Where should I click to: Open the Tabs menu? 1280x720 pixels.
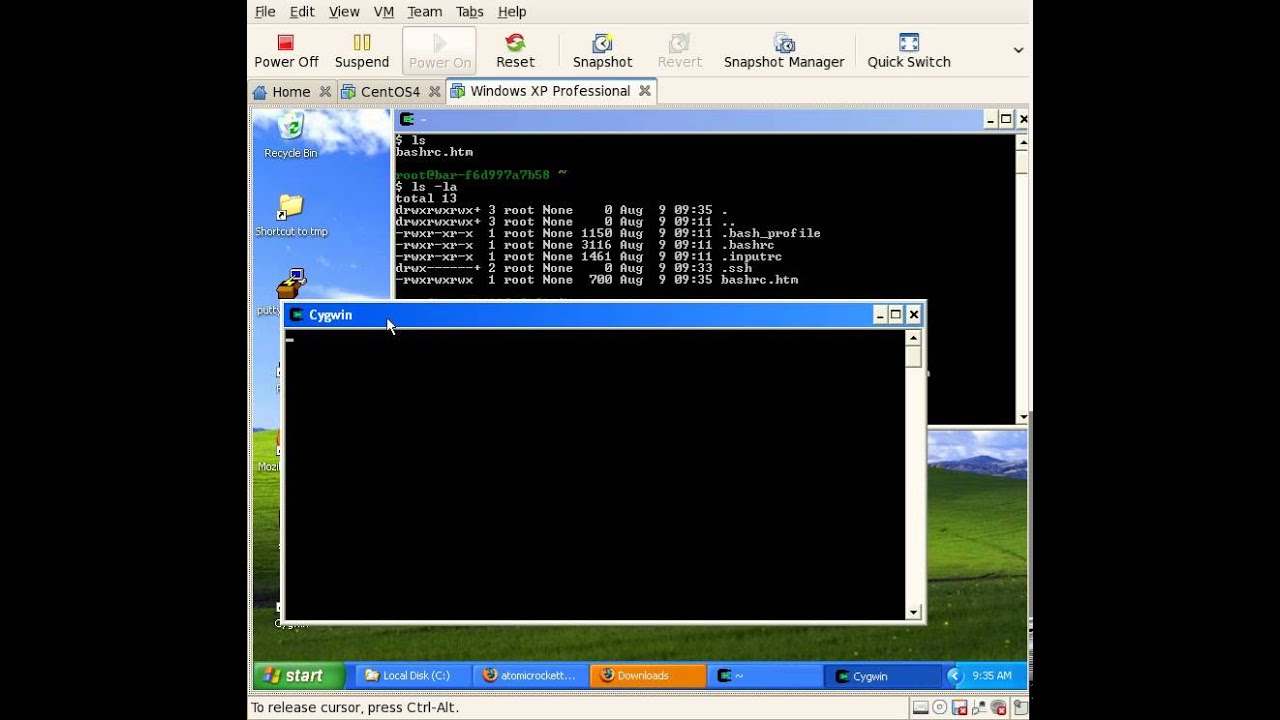tap(470, 12)
